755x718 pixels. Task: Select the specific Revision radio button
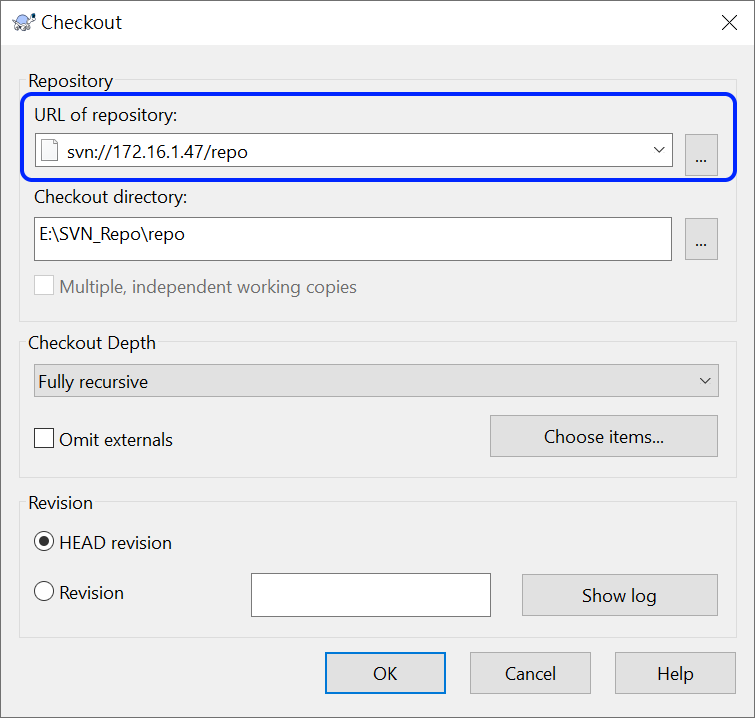click(44, 591)
